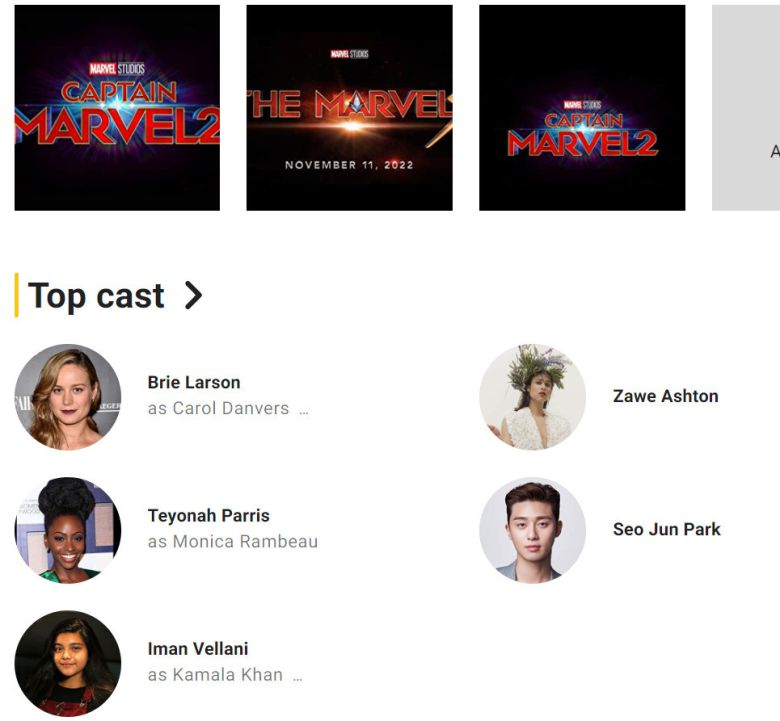Click the Monica Rambeau character link
780x721 pixels.
[x=245, y=542]
